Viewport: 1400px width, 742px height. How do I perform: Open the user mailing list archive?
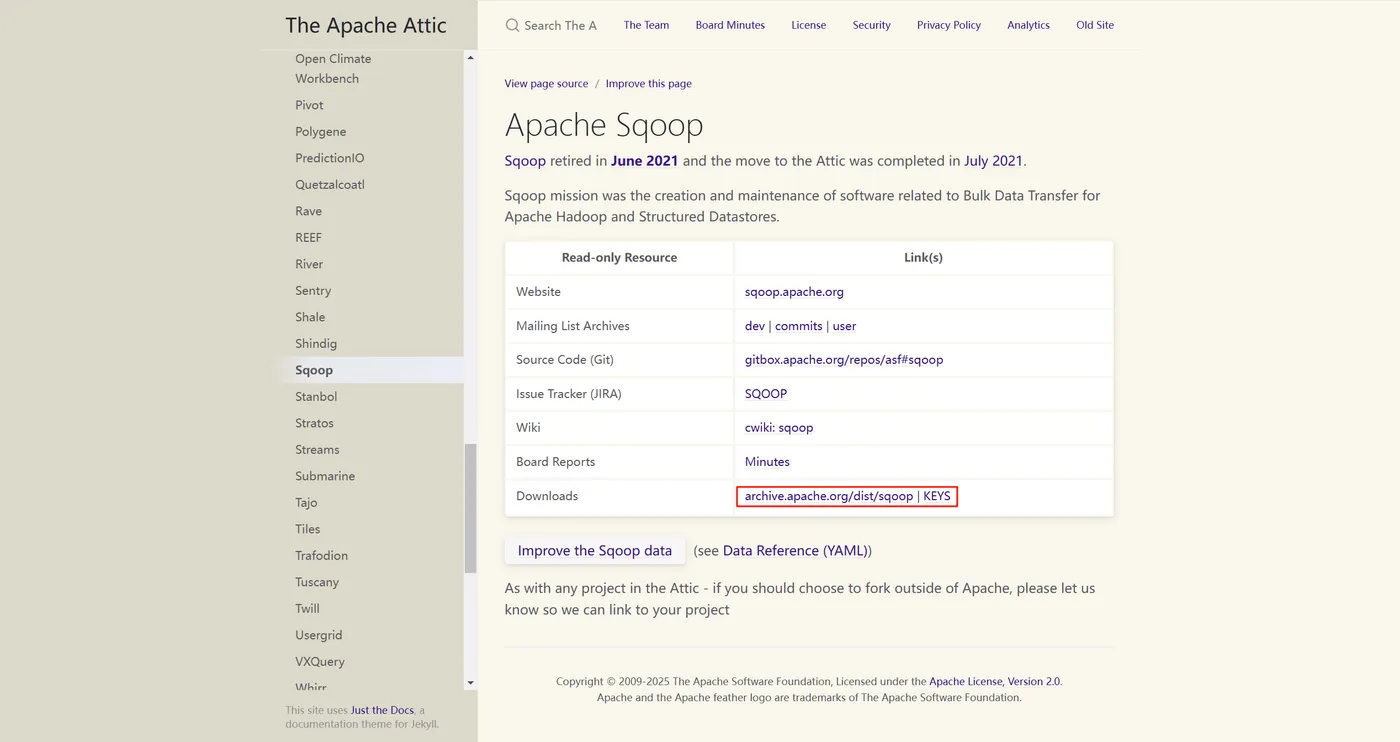pyautogui.click(x=844, y=326)
